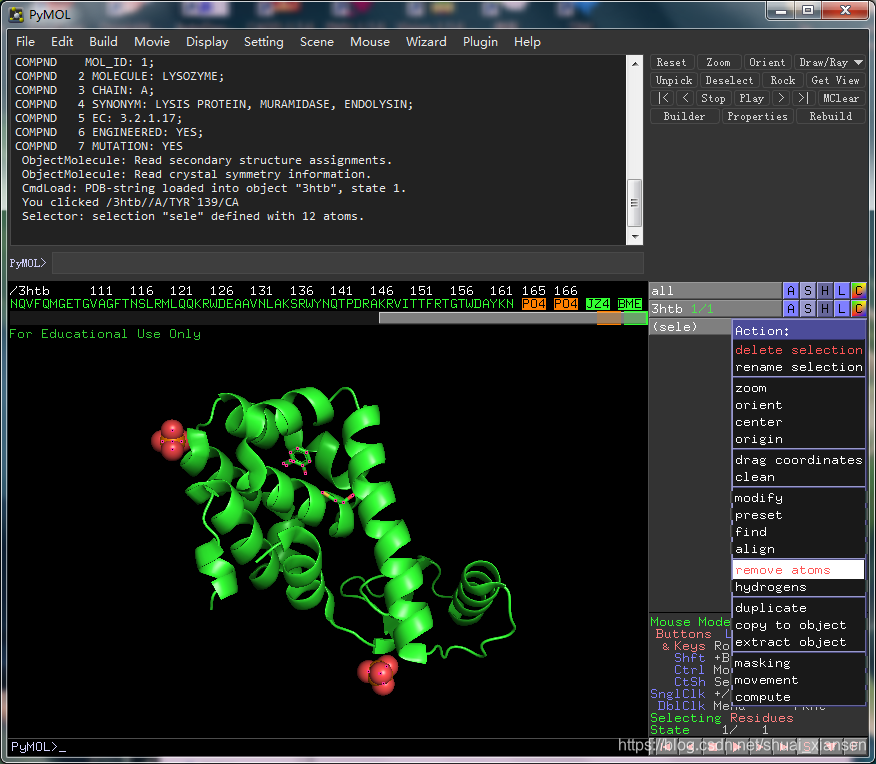
Task: Expand the 'preset' submenu
Action: click(798, 515)
